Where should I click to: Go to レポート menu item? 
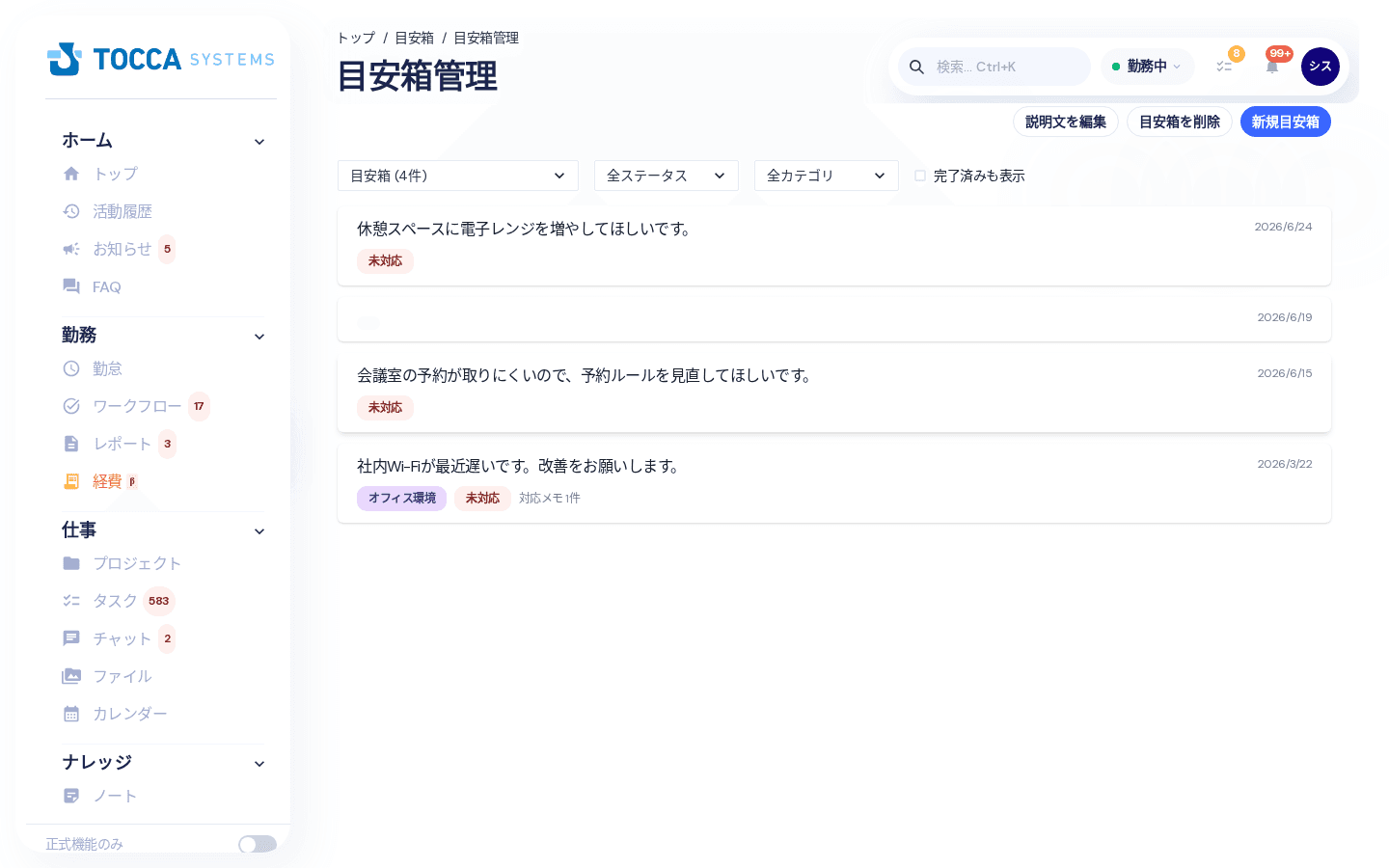123,444
